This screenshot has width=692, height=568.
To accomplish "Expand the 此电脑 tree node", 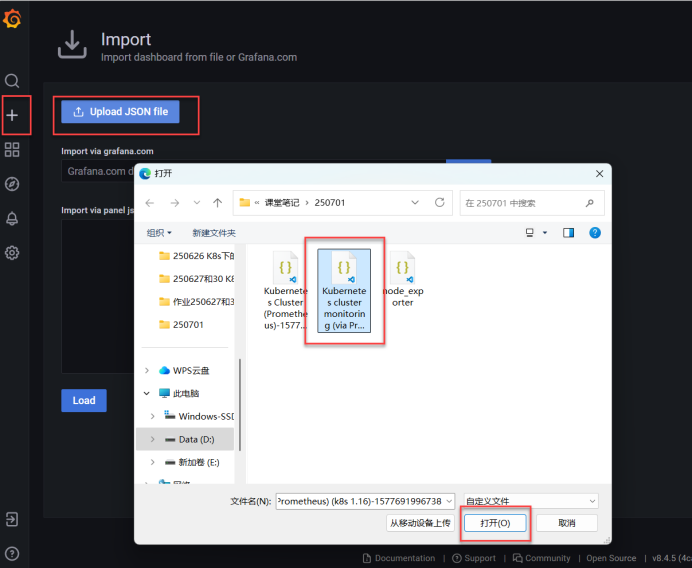I will pyautogui.click(x=149, y=393).
